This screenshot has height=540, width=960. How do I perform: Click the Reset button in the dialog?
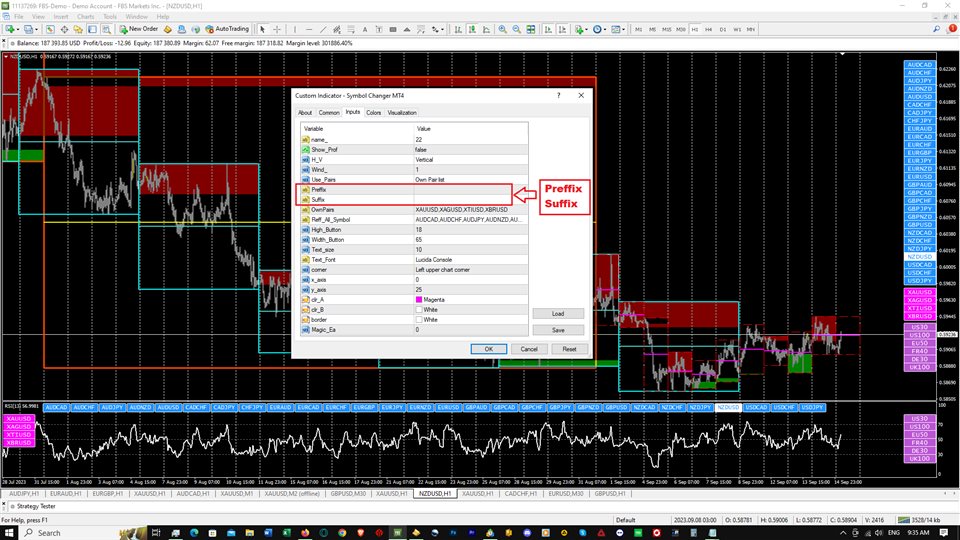pyautogui.click(x=569, y=349)
